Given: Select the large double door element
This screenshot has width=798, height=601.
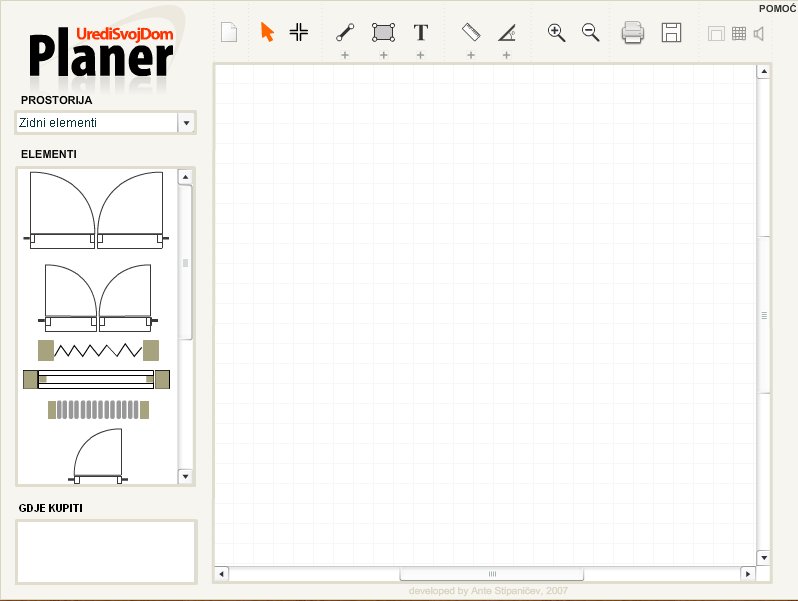Looking at the screenshot, I should tap(96, 210).
